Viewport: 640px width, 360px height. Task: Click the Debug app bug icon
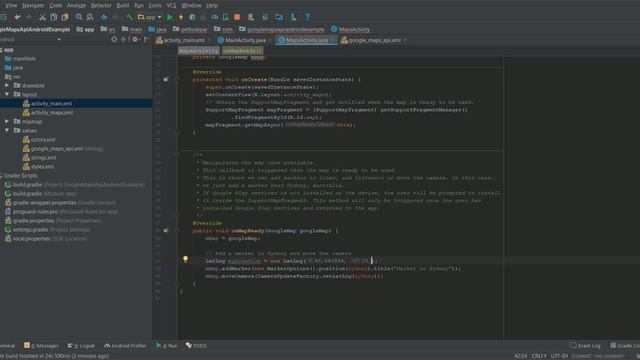point(192,17)
